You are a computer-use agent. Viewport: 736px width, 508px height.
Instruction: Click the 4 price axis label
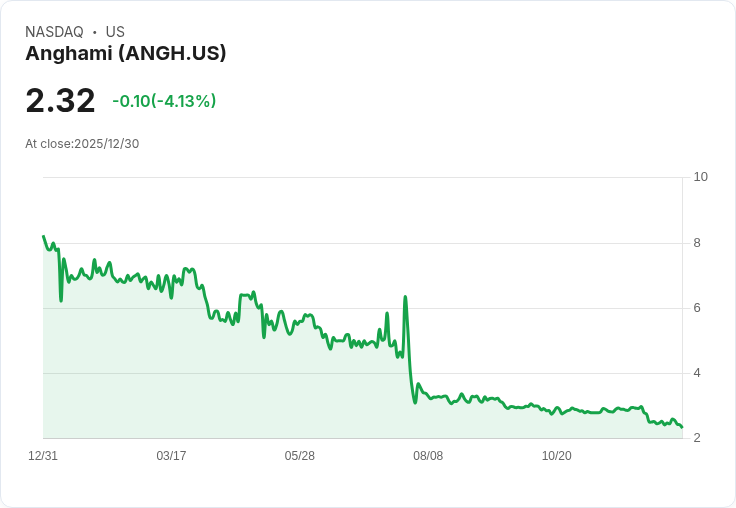(697, 373)
